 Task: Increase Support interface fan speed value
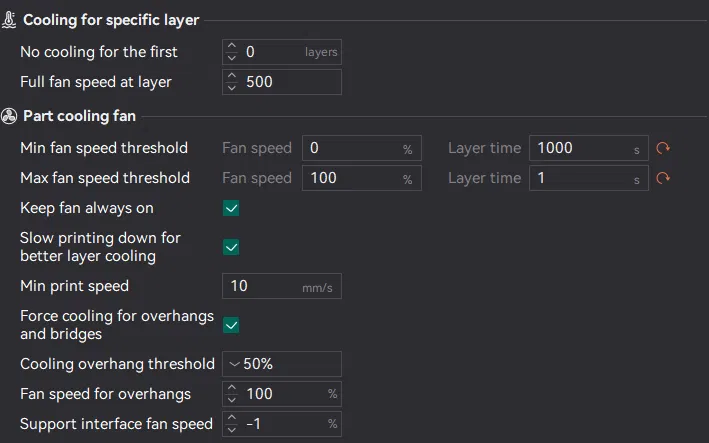point(232,418)
